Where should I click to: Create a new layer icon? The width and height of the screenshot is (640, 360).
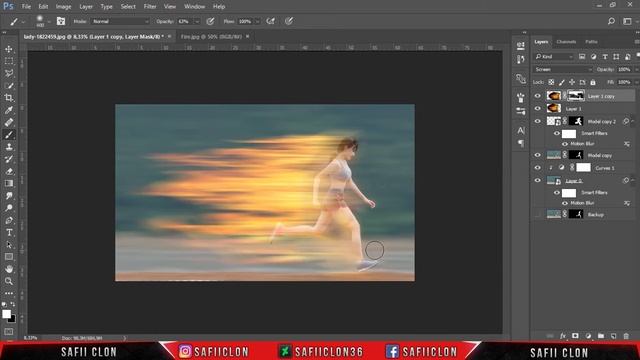click(613, 336)
